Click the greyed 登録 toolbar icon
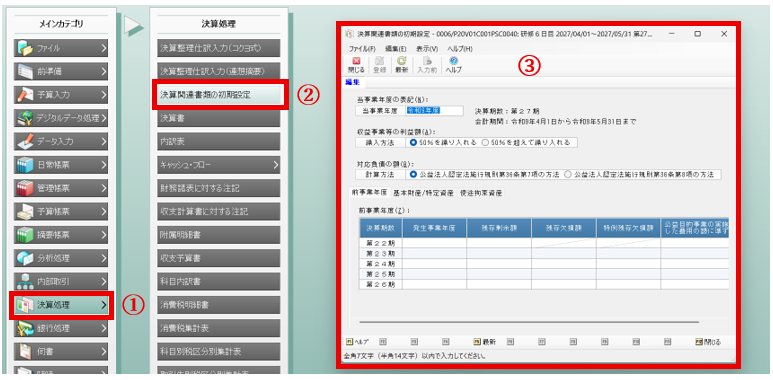 tap(380, 61)
